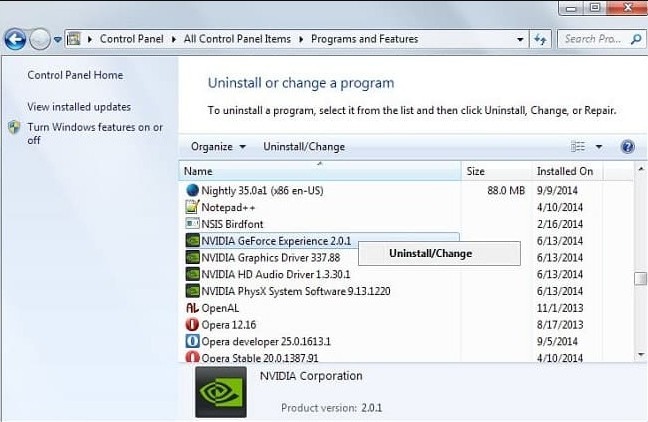The width and height of the screenshot is (648, 422).
Task: Expand the view options dropdown arrow
Action: click(599, 147)
